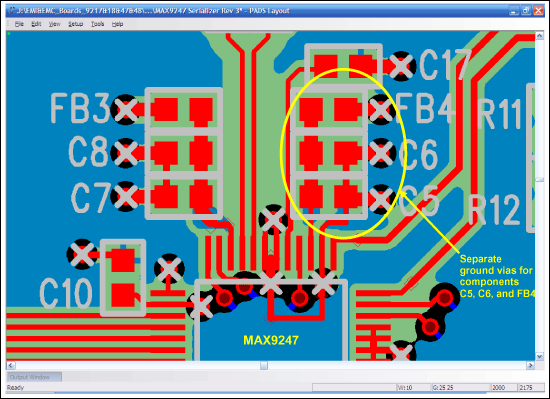Select the via next to FB3 label
The width and height of the screenshot is (550, 399).
pos(125,110)
